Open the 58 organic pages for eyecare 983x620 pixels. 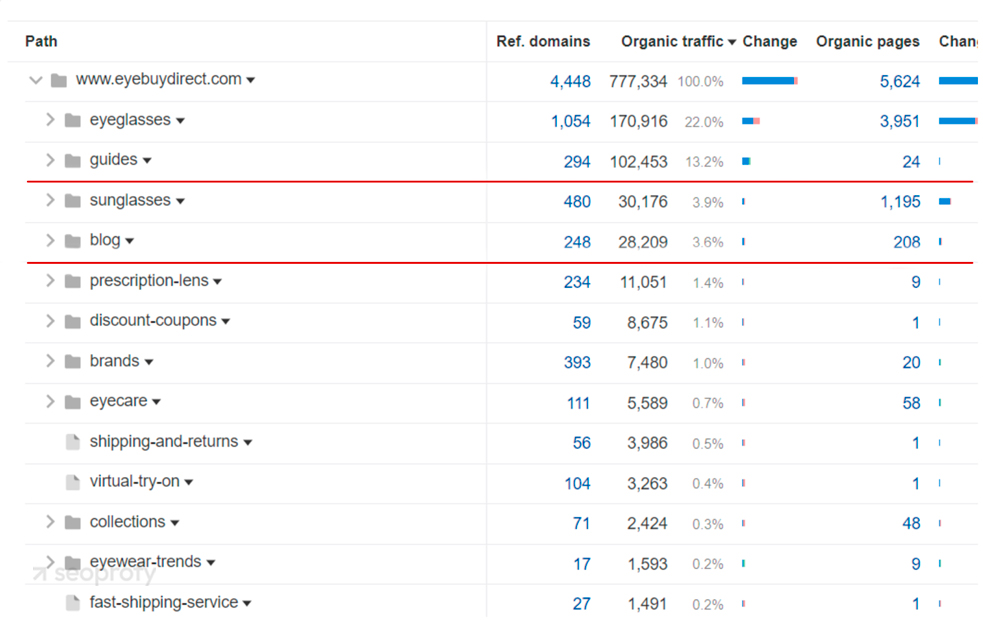click(911, 403)
